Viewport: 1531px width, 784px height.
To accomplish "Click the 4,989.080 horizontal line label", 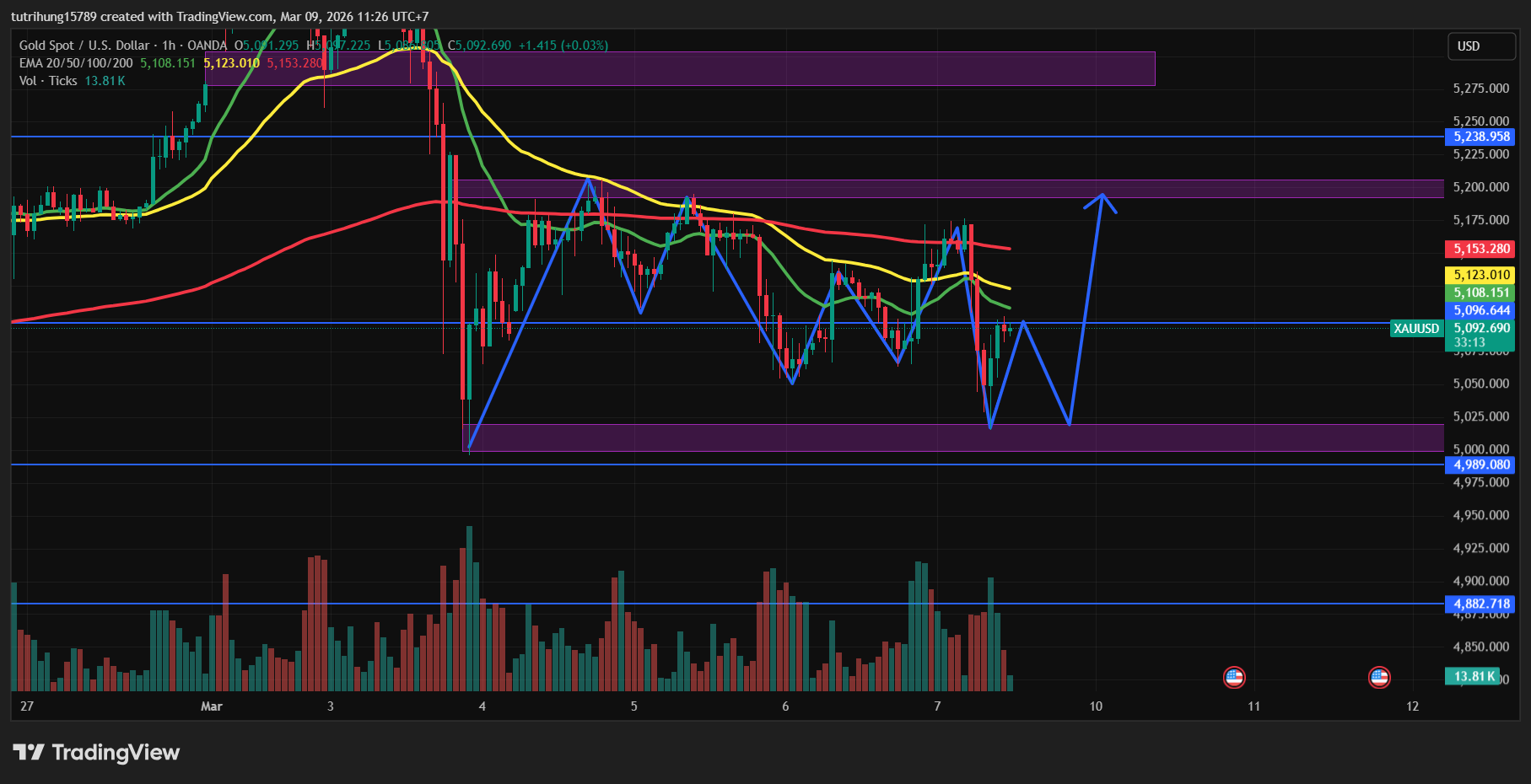I will [1481, 464].
